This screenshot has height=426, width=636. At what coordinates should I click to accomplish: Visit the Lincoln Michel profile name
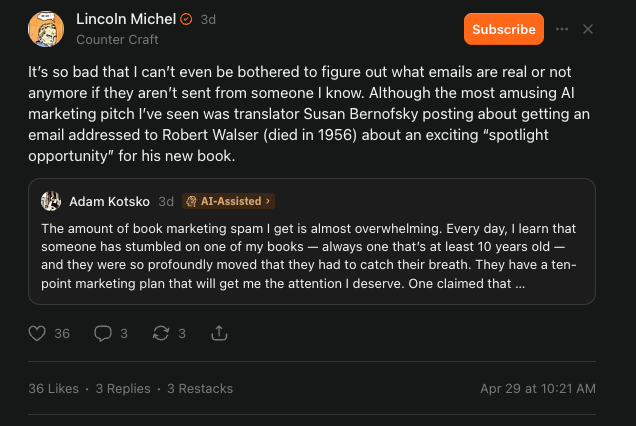pos(126,19)
